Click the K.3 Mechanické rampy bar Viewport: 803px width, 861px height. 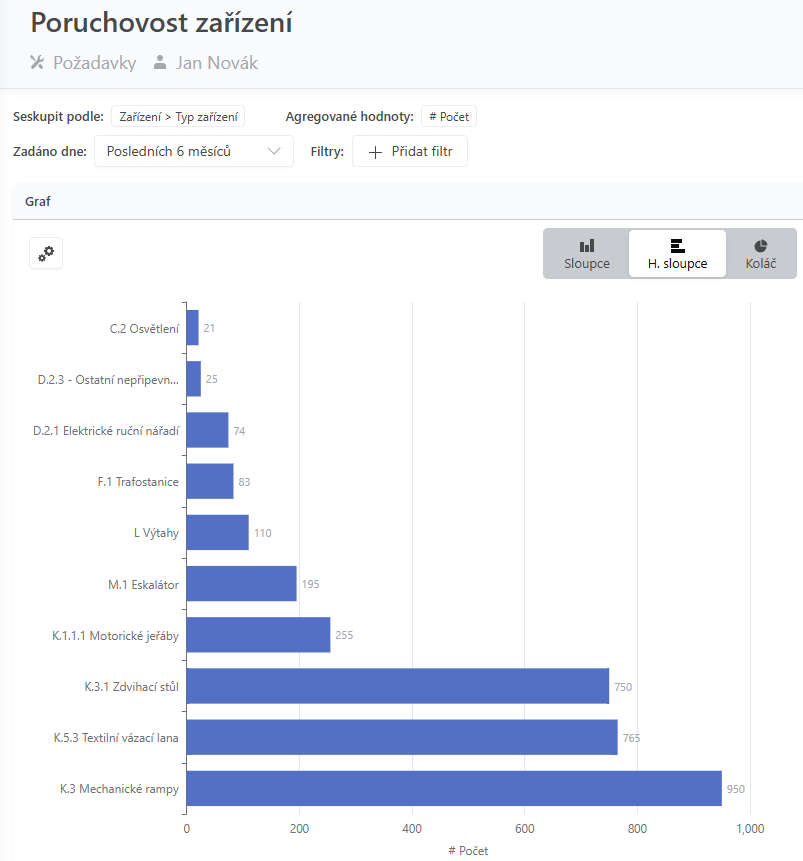click(454, 789)
